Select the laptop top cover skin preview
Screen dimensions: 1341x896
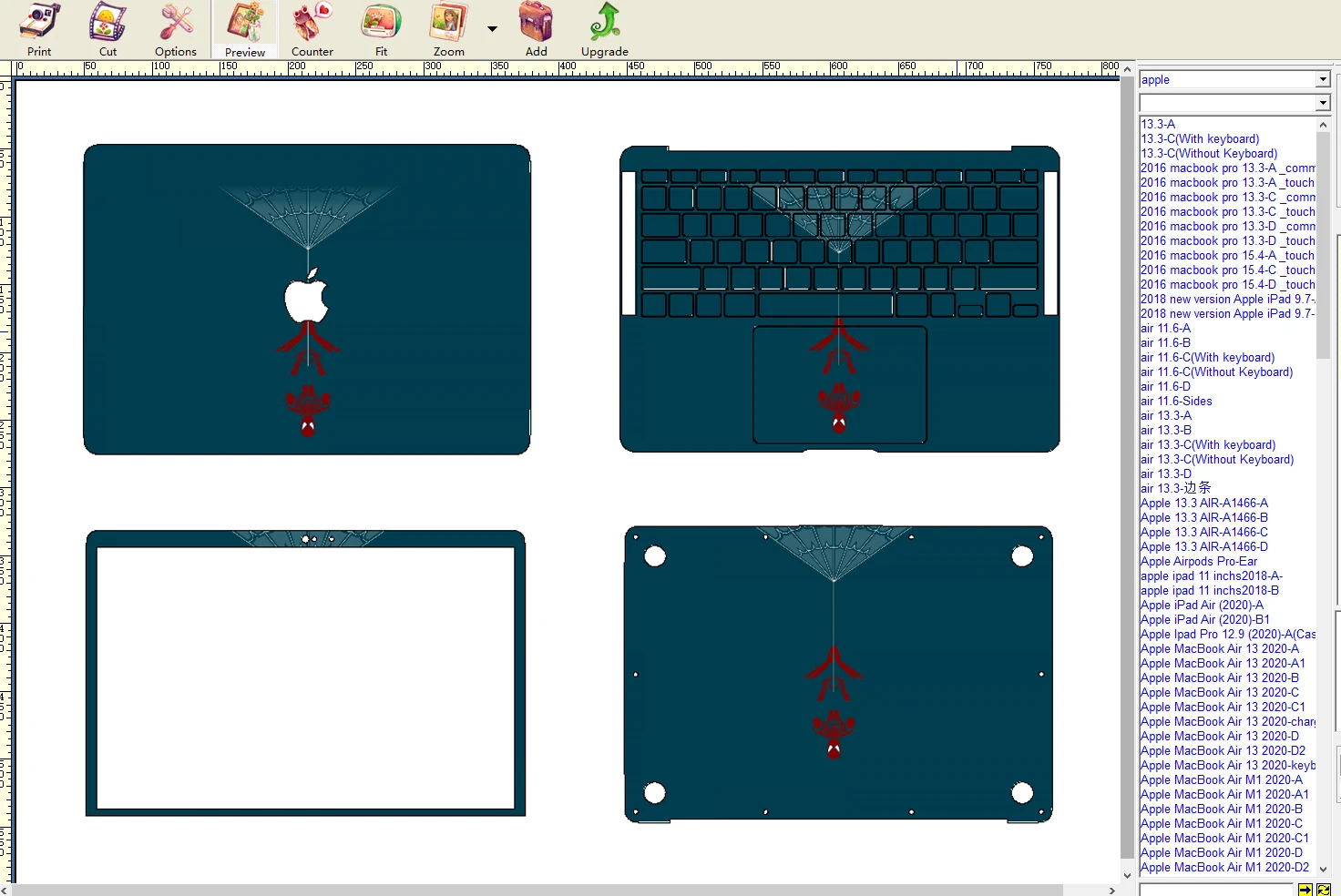307,300
